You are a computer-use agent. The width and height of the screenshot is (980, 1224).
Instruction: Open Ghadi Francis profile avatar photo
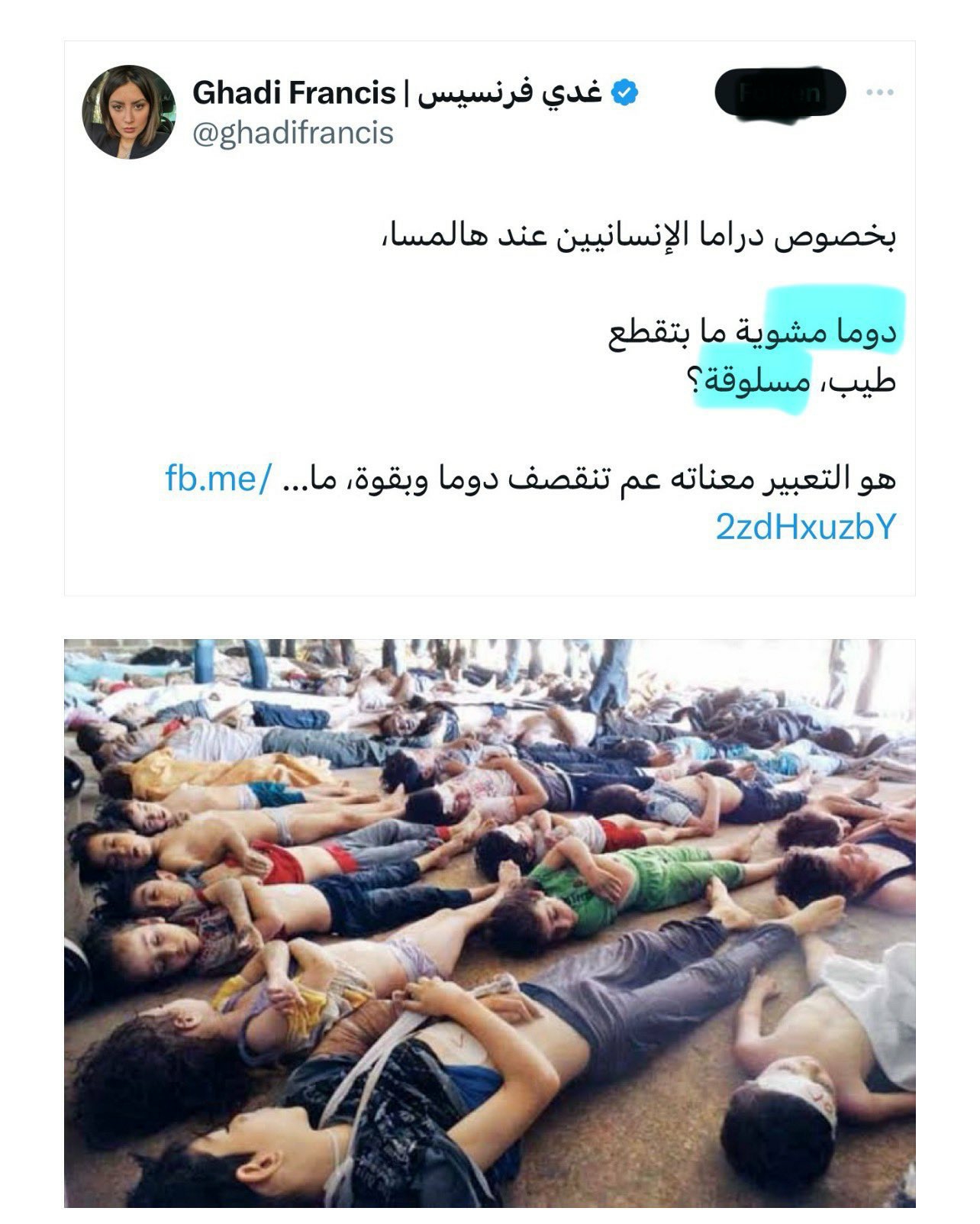[129, 112]
